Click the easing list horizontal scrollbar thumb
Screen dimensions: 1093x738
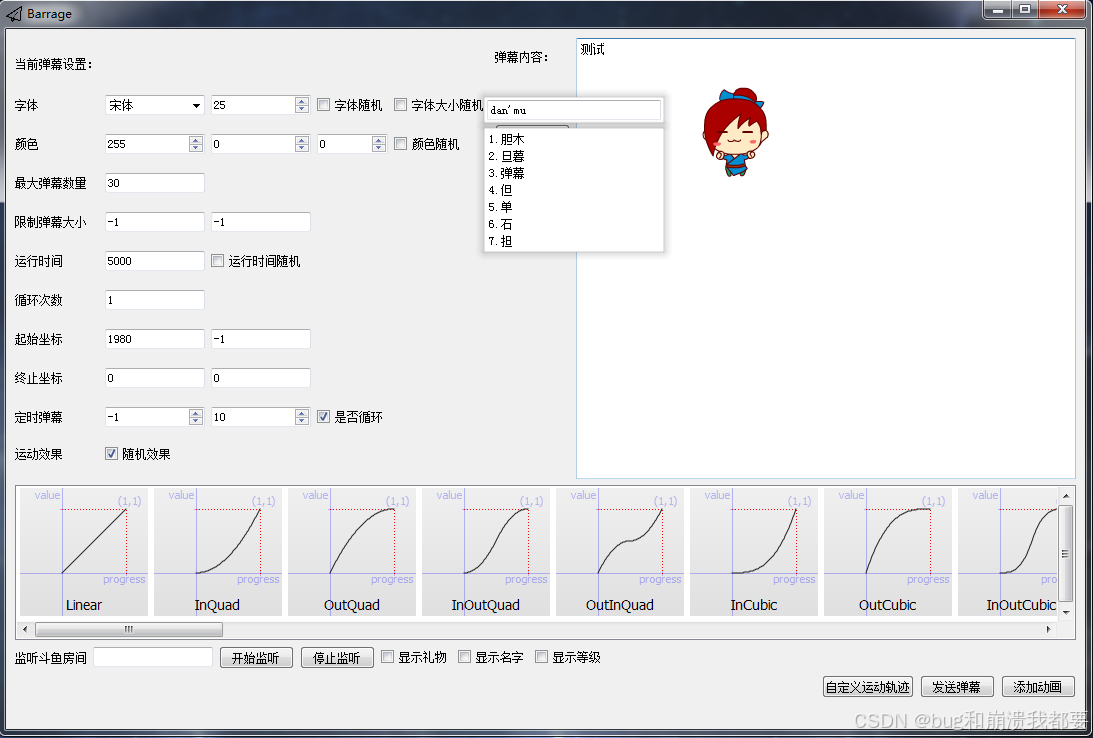129,629
